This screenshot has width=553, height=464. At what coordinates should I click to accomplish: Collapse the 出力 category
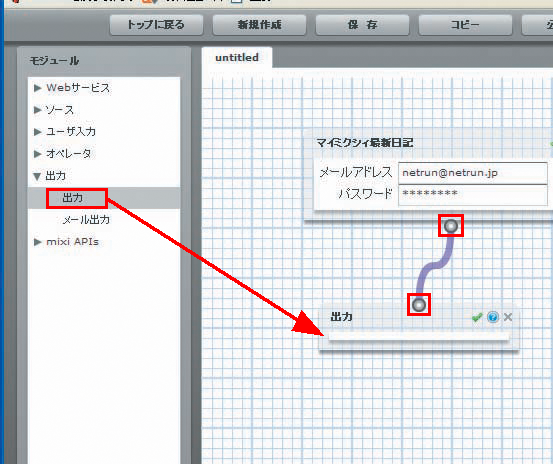tap(49, 176)
